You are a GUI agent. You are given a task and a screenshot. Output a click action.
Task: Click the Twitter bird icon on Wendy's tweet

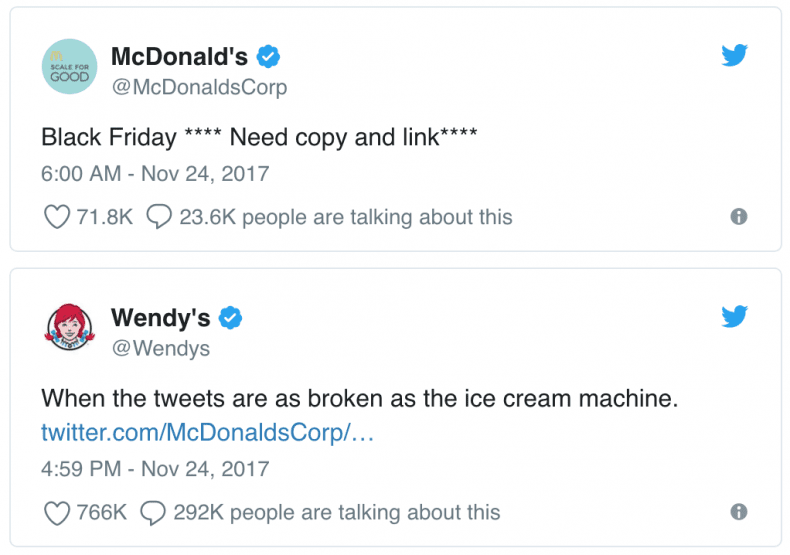[x=735, y=317]
